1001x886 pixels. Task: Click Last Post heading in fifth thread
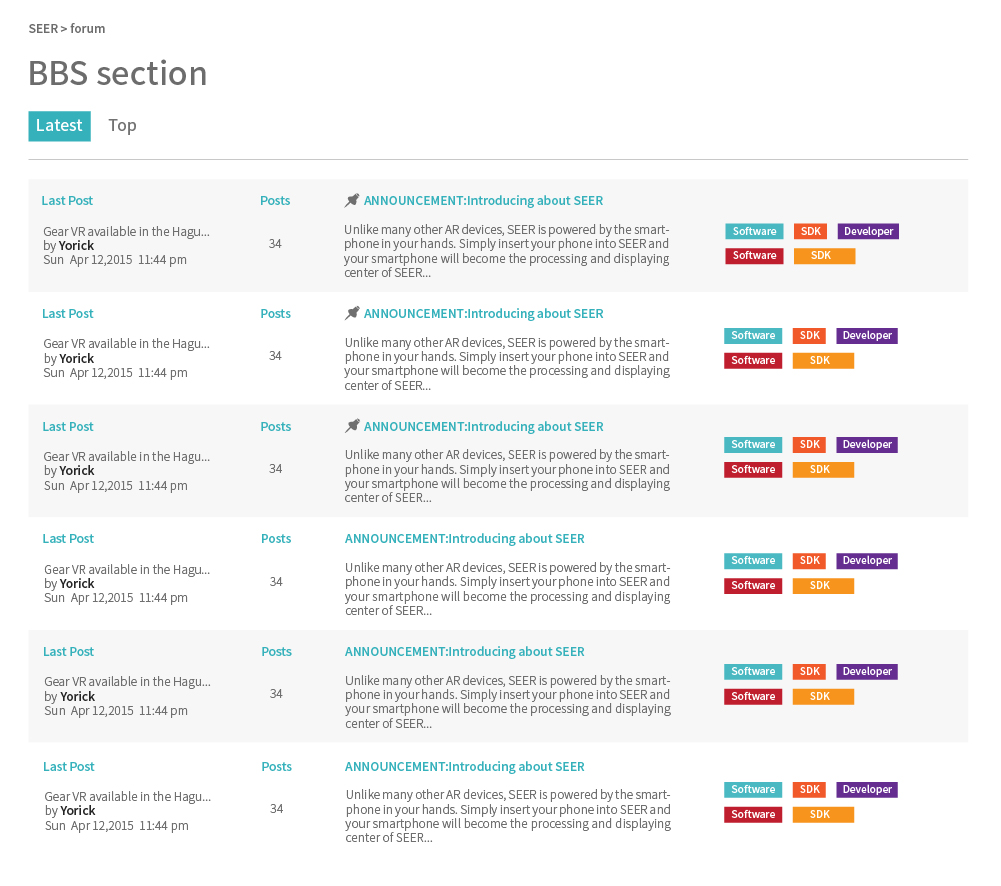pyautogui.click(x=68, y=652)
